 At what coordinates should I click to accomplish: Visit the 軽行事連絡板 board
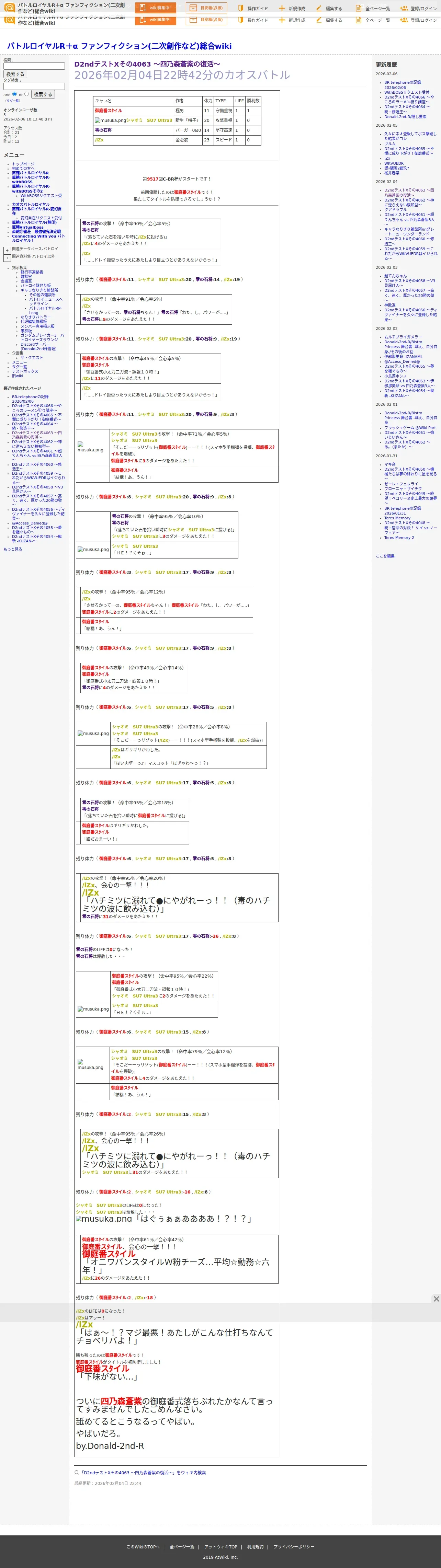click(32, 272)
